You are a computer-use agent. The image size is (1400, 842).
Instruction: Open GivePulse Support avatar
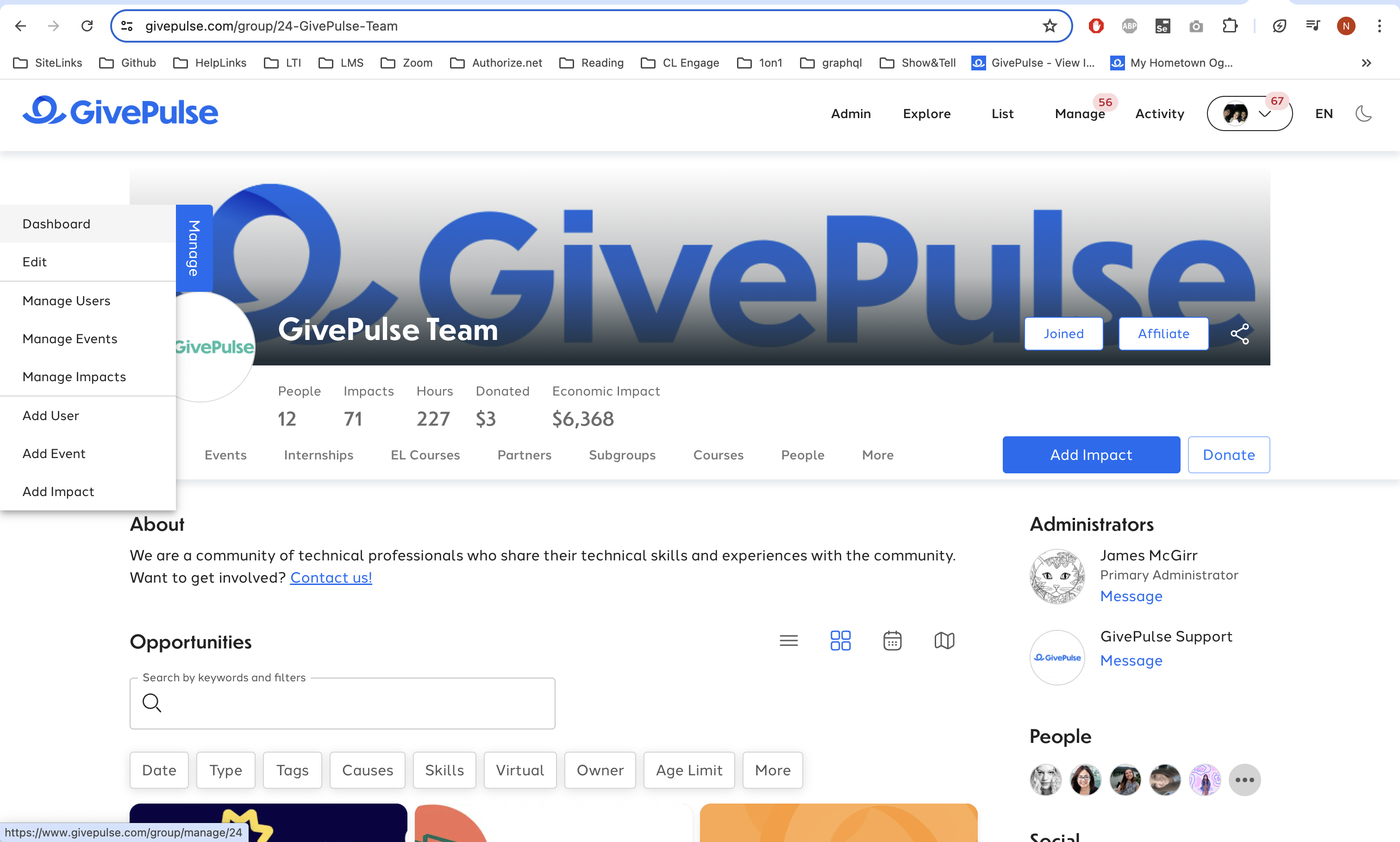tap(1057, 658)
